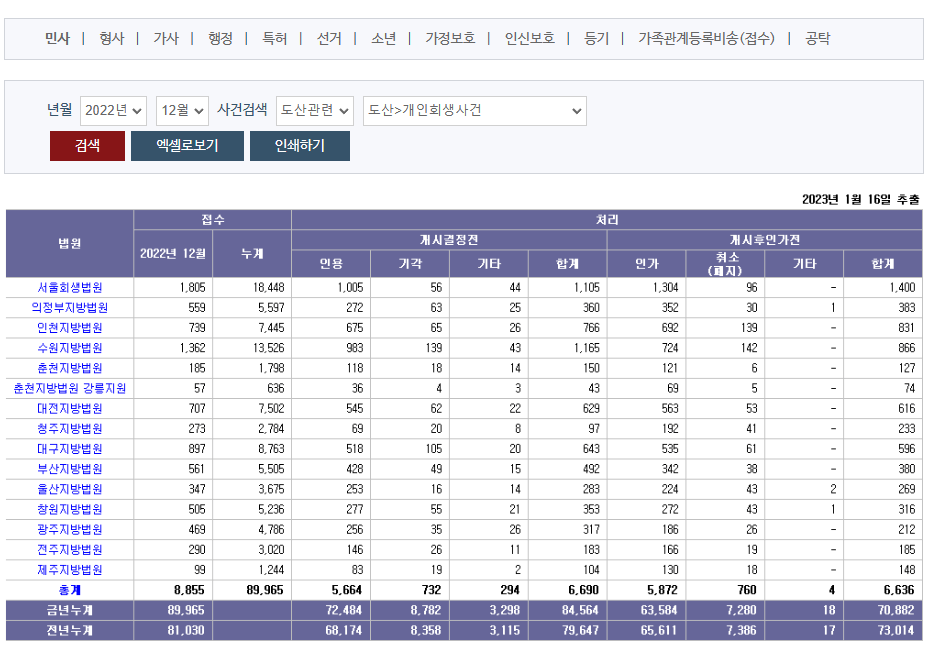Click the 누계 column header

click(x=252, y=254)
